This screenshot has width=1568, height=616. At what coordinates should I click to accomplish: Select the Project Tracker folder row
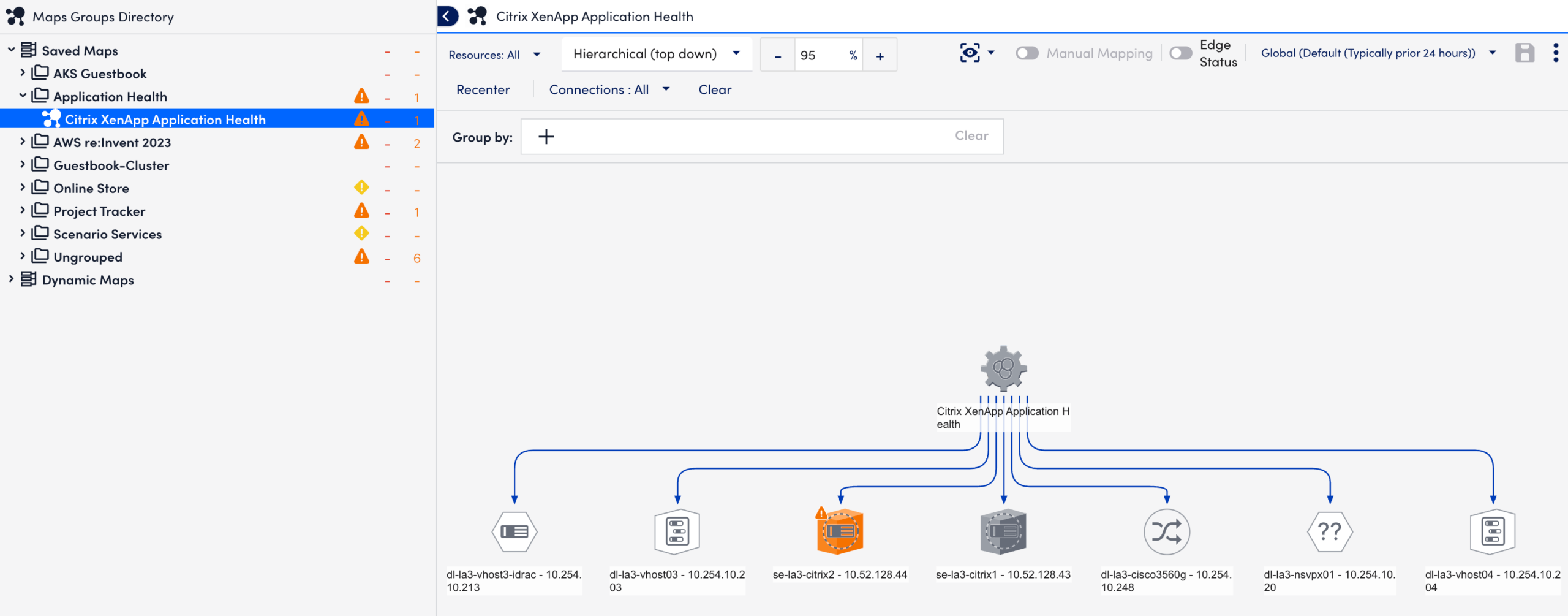pyautogui.click(x=217, y=211)
